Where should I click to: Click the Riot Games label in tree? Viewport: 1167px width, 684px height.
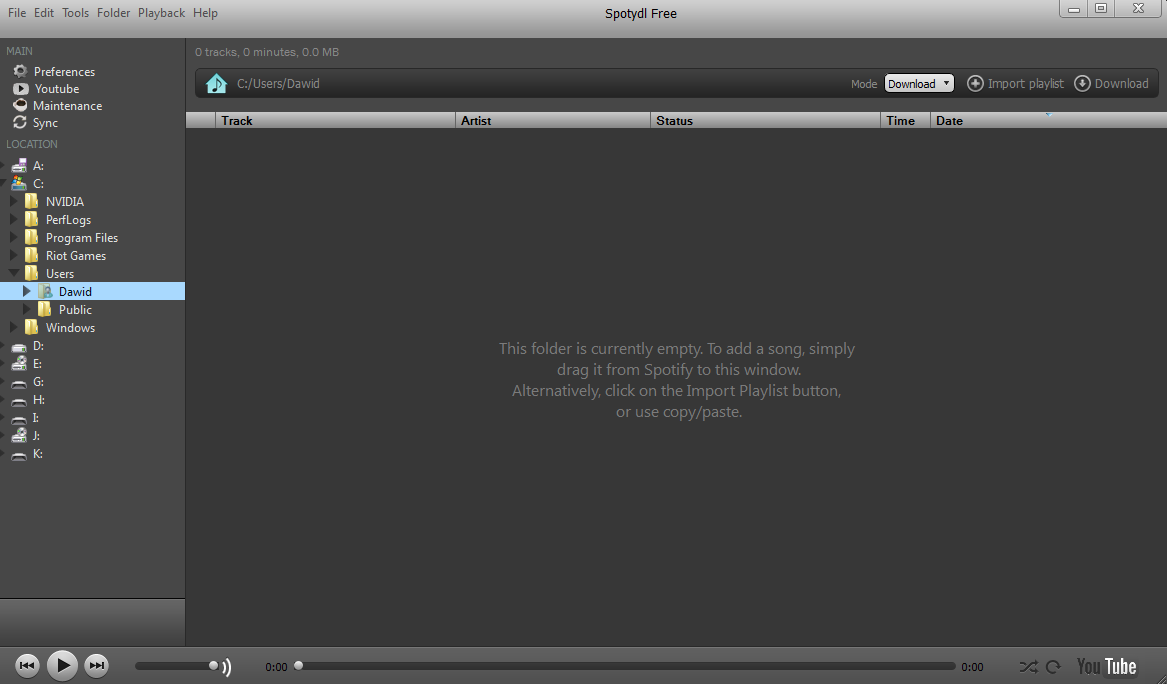coord(76,255)
